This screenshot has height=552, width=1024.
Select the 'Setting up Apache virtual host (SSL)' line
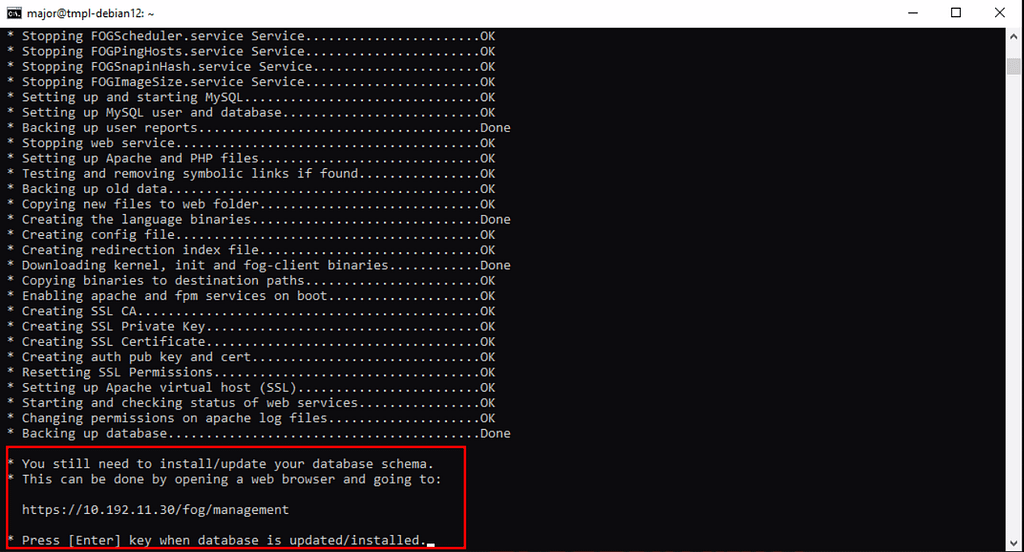point(251,387)
